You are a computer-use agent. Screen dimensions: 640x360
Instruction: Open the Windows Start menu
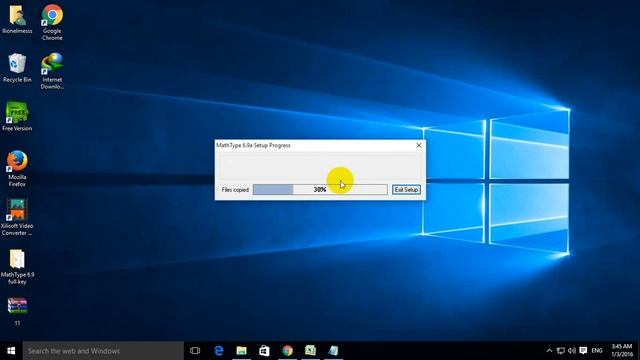click(11, 351)
